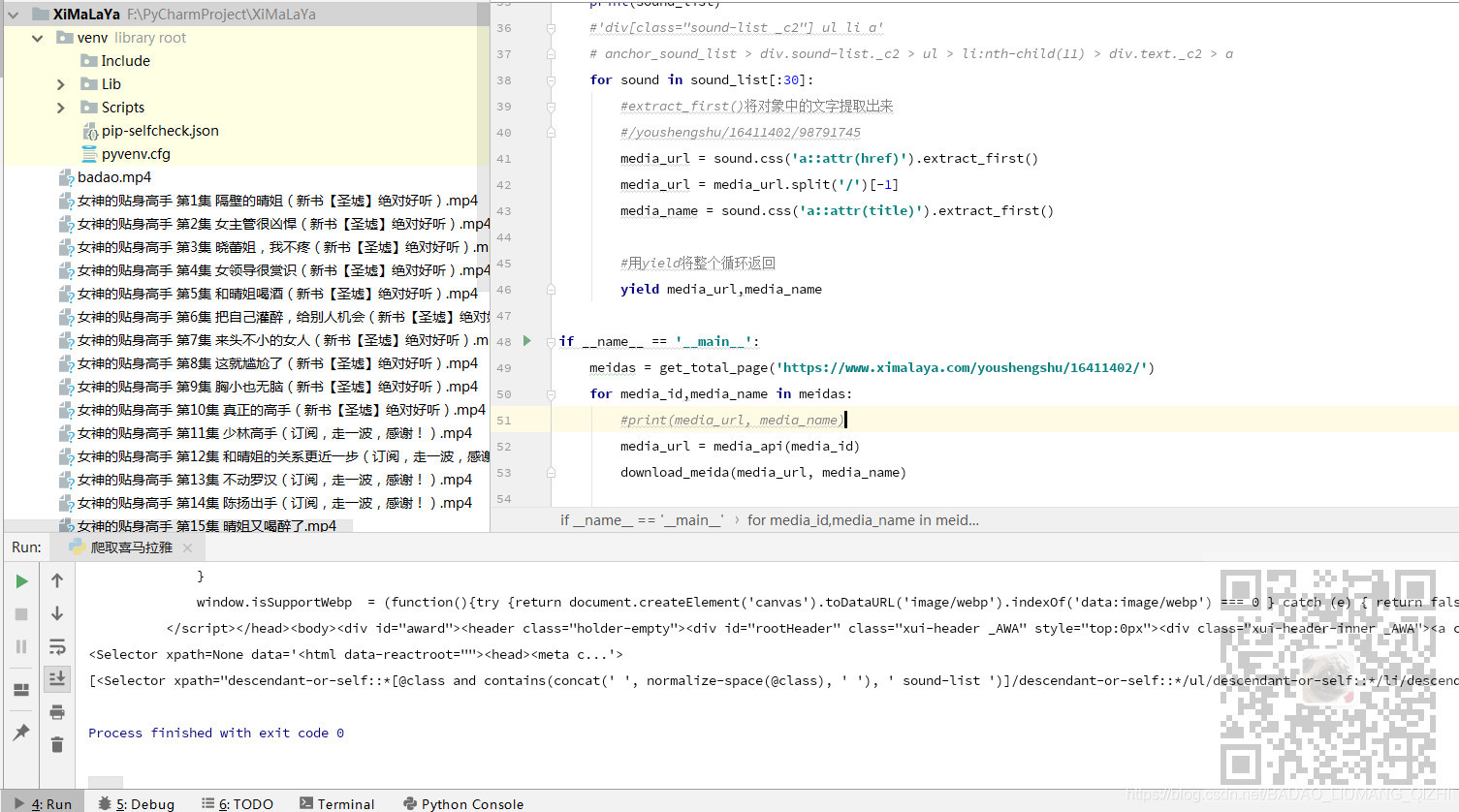Click breadcrumb for media_id,media_name in meid...

click(x=863, y=520)
